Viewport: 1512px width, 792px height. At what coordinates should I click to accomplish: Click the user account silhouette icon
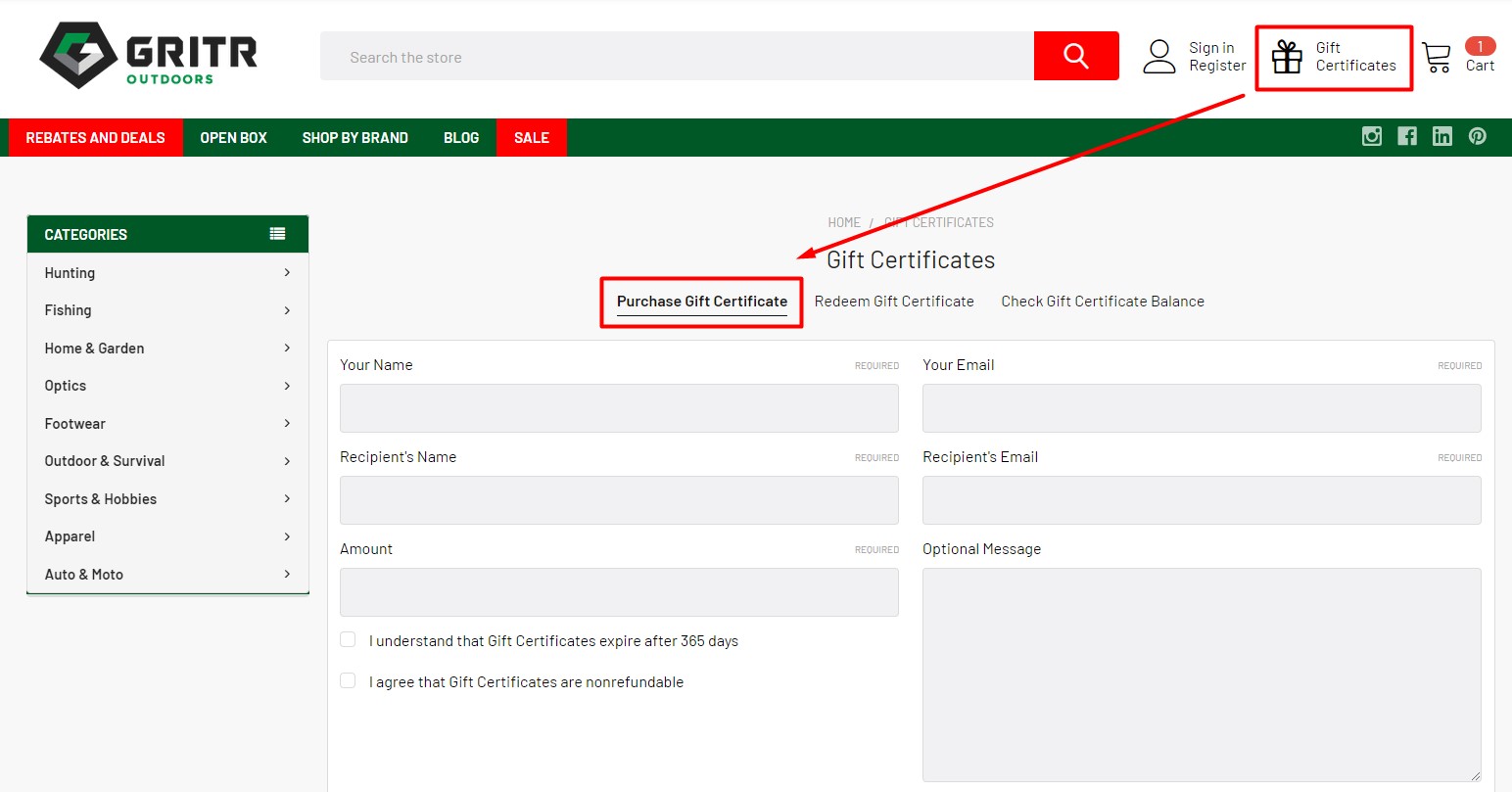point(1158,57)
